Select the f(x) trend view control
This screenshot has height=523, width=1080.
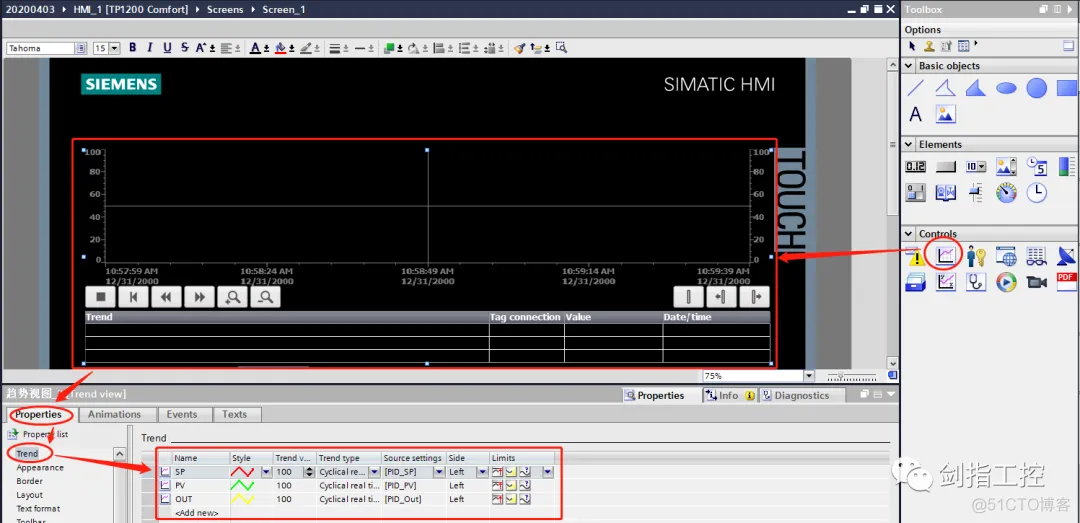tap(946, 282)
